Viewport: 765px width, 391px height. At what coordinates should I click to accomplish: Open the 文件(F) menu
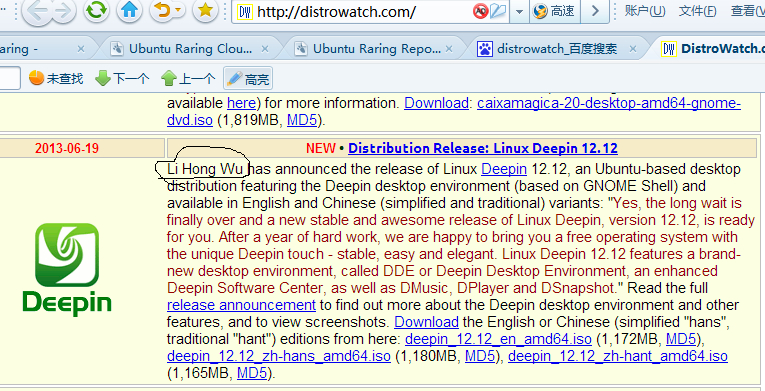698,11
